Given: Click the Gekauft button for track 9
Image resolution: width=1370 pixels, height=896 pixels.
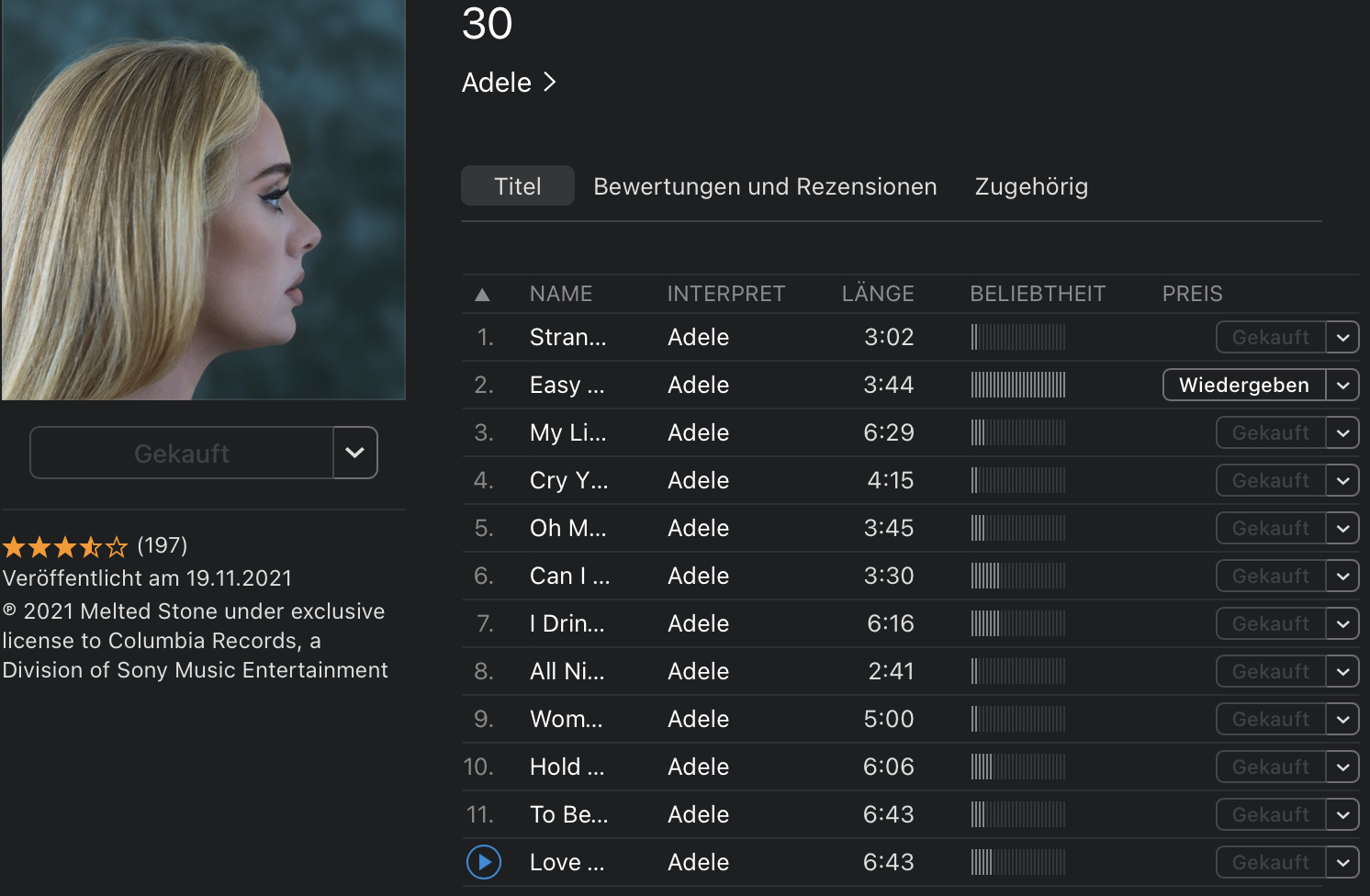Looking at the screenshot, I should point(1271,719).
